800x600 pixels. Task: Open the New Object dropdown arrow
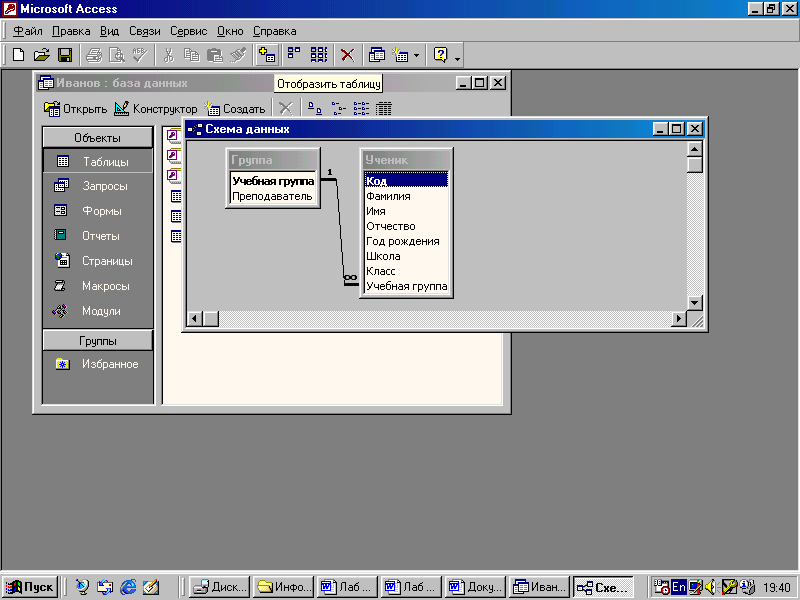tap(416, 55)
